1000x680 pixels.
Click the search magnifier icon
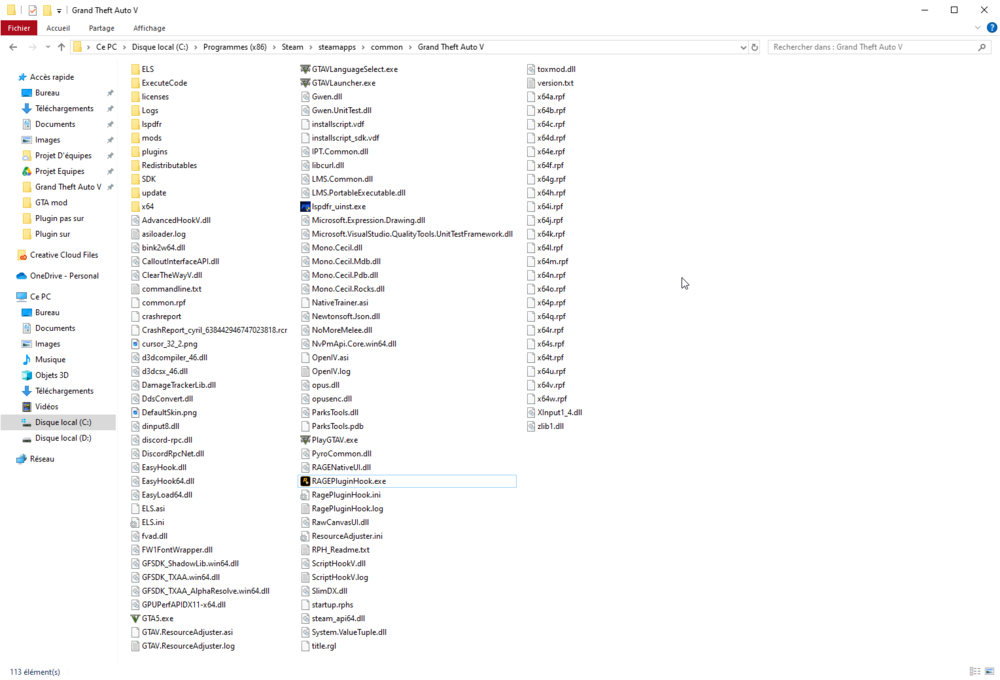(982, 47)
